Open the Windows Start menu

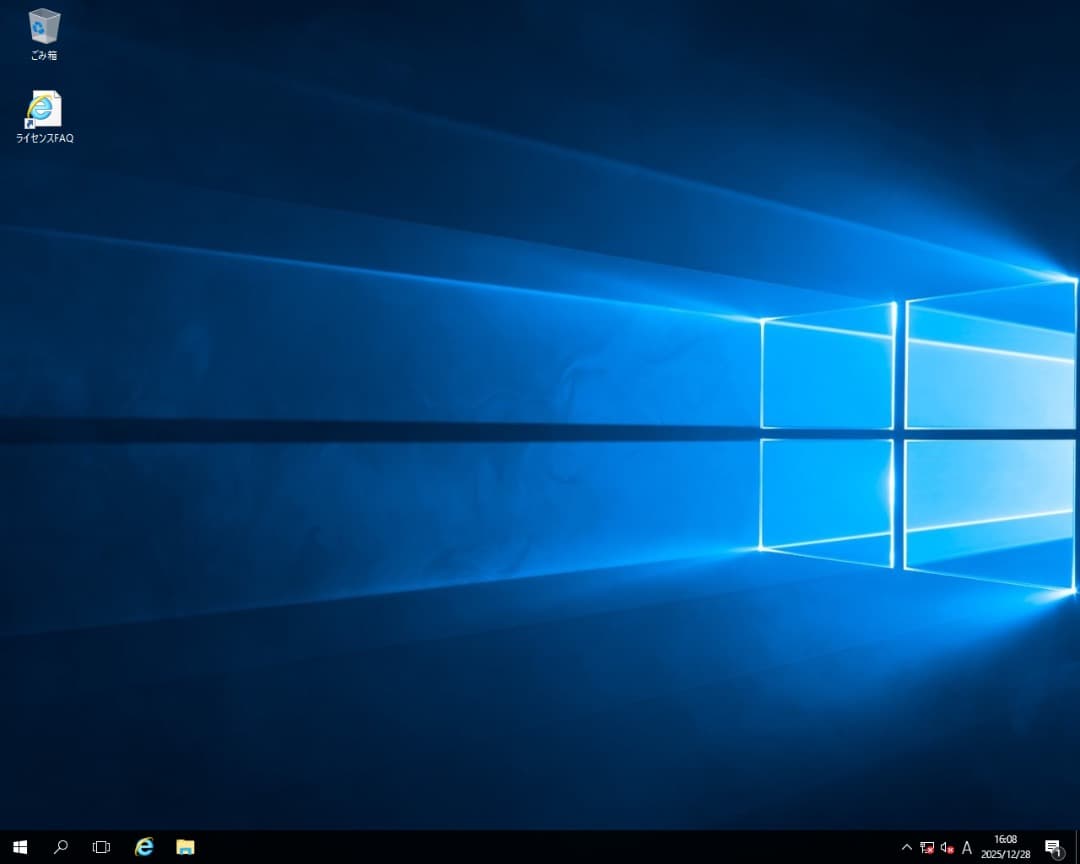(x=20, y=847)
